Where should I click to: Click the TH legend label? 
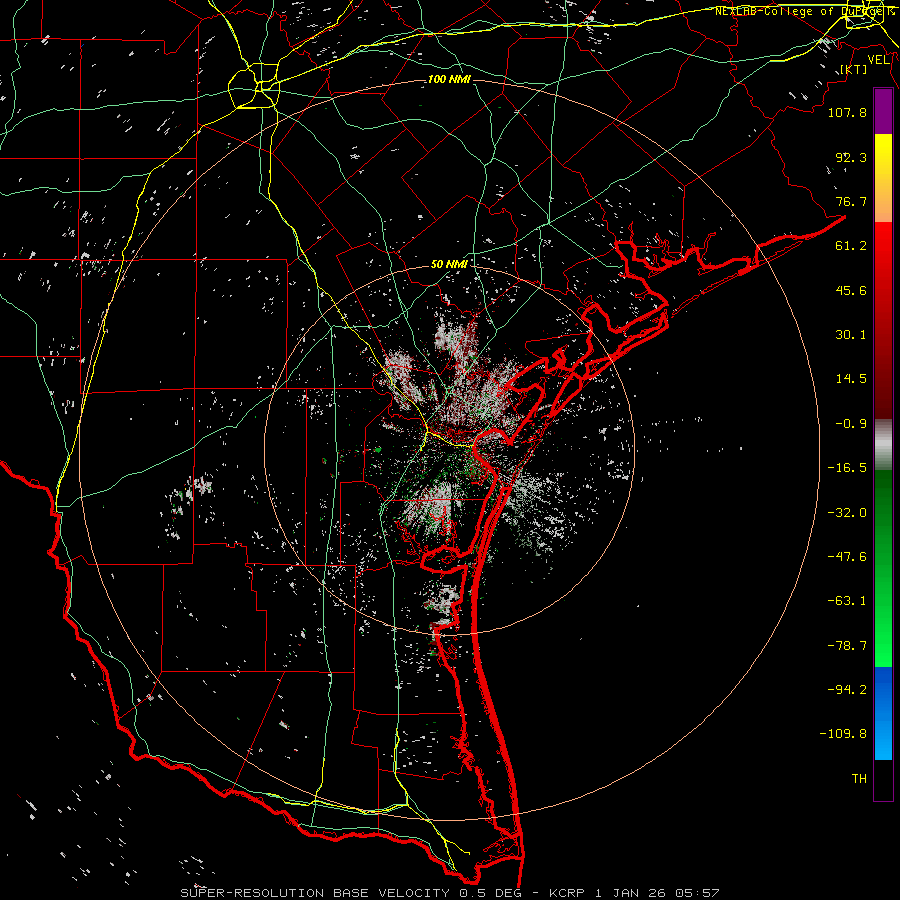point(859,779)
